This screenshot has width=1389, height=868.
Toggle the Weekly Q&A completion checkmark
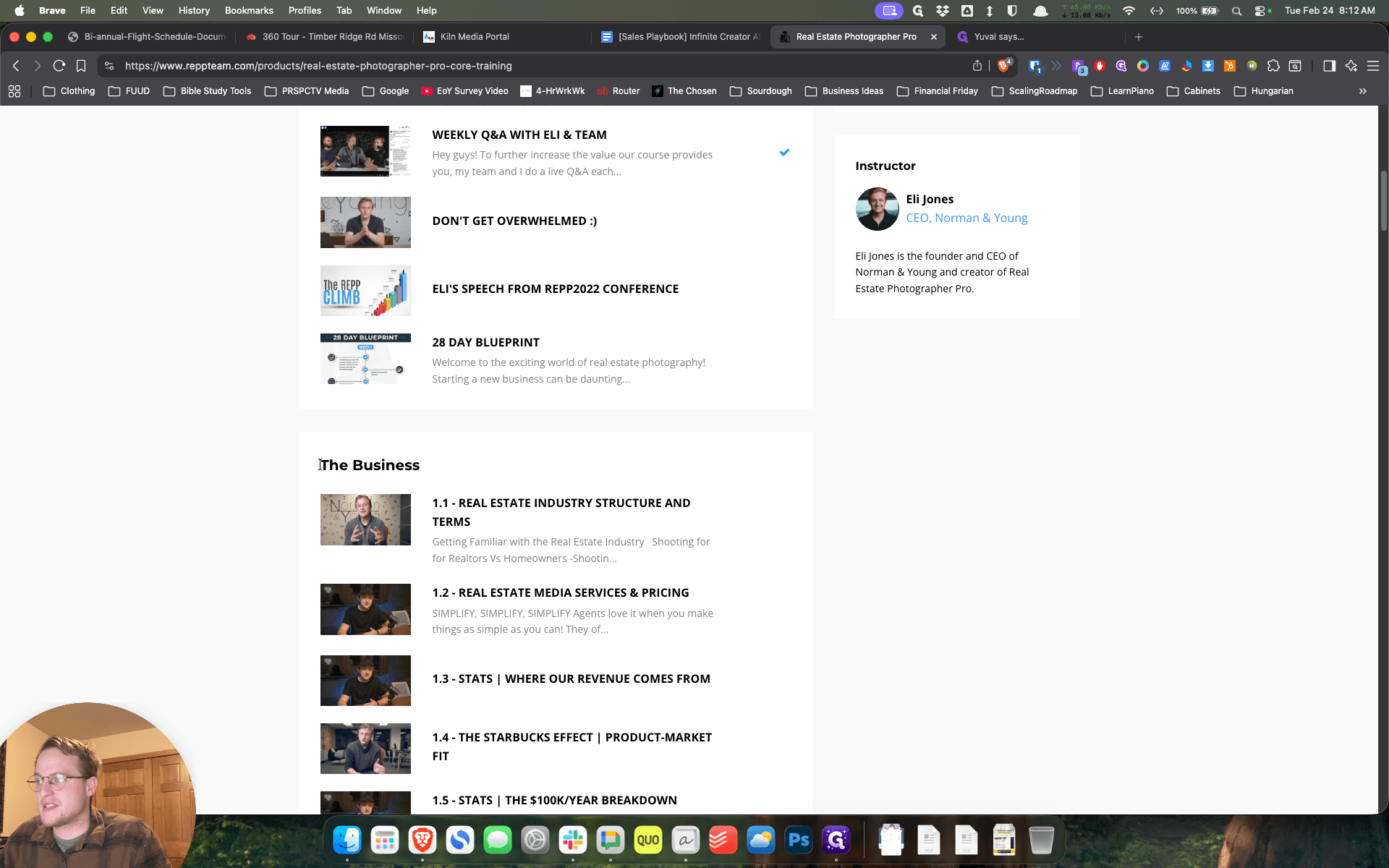(x=784, y=152)
